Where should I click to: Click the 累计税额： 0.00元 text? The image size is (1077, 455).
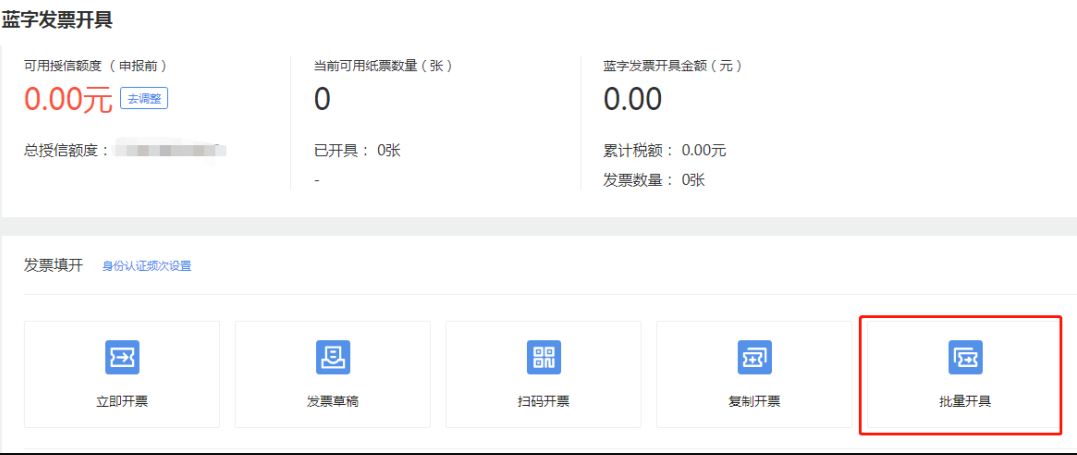point(664,151)
